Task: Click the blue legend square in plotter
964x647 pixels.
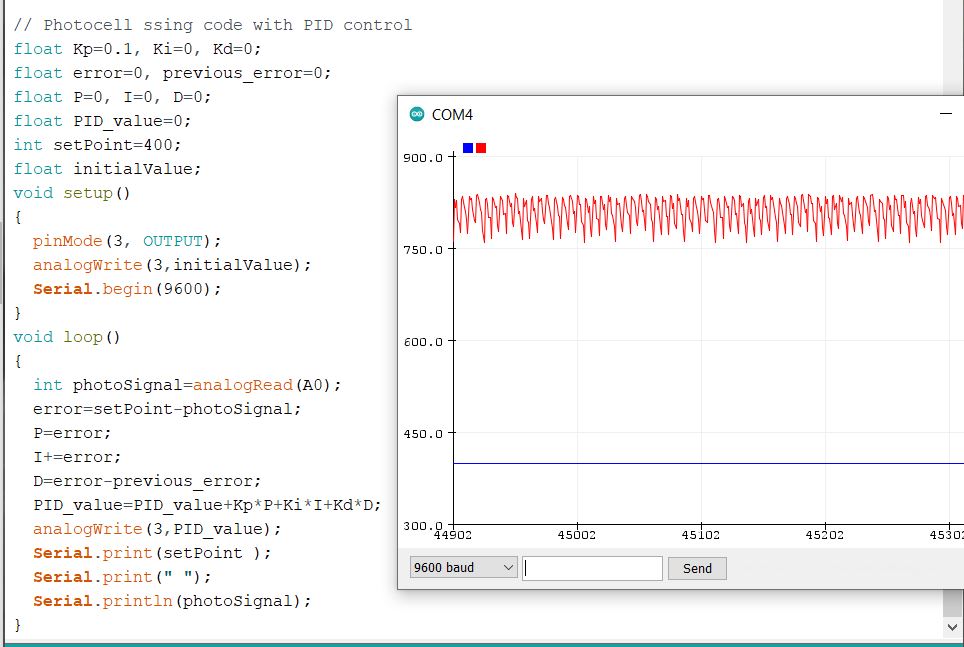Action: point(468,148)
